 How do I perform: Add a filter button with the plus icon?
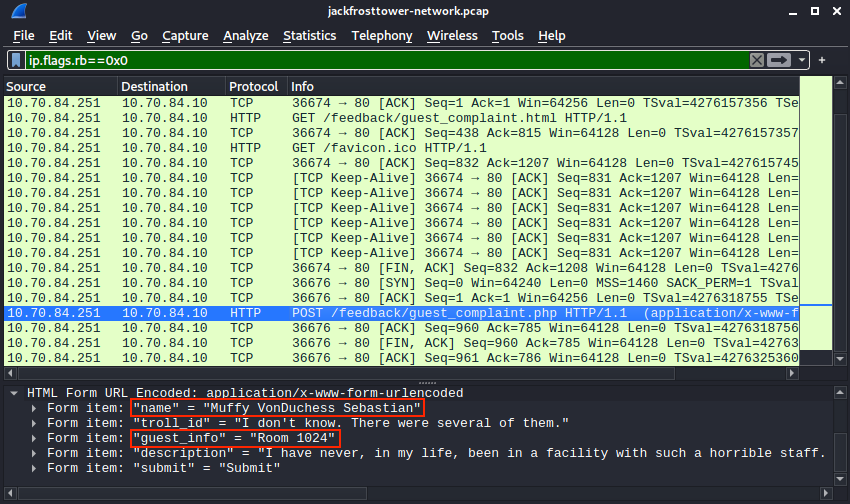[x=822, y=60]
